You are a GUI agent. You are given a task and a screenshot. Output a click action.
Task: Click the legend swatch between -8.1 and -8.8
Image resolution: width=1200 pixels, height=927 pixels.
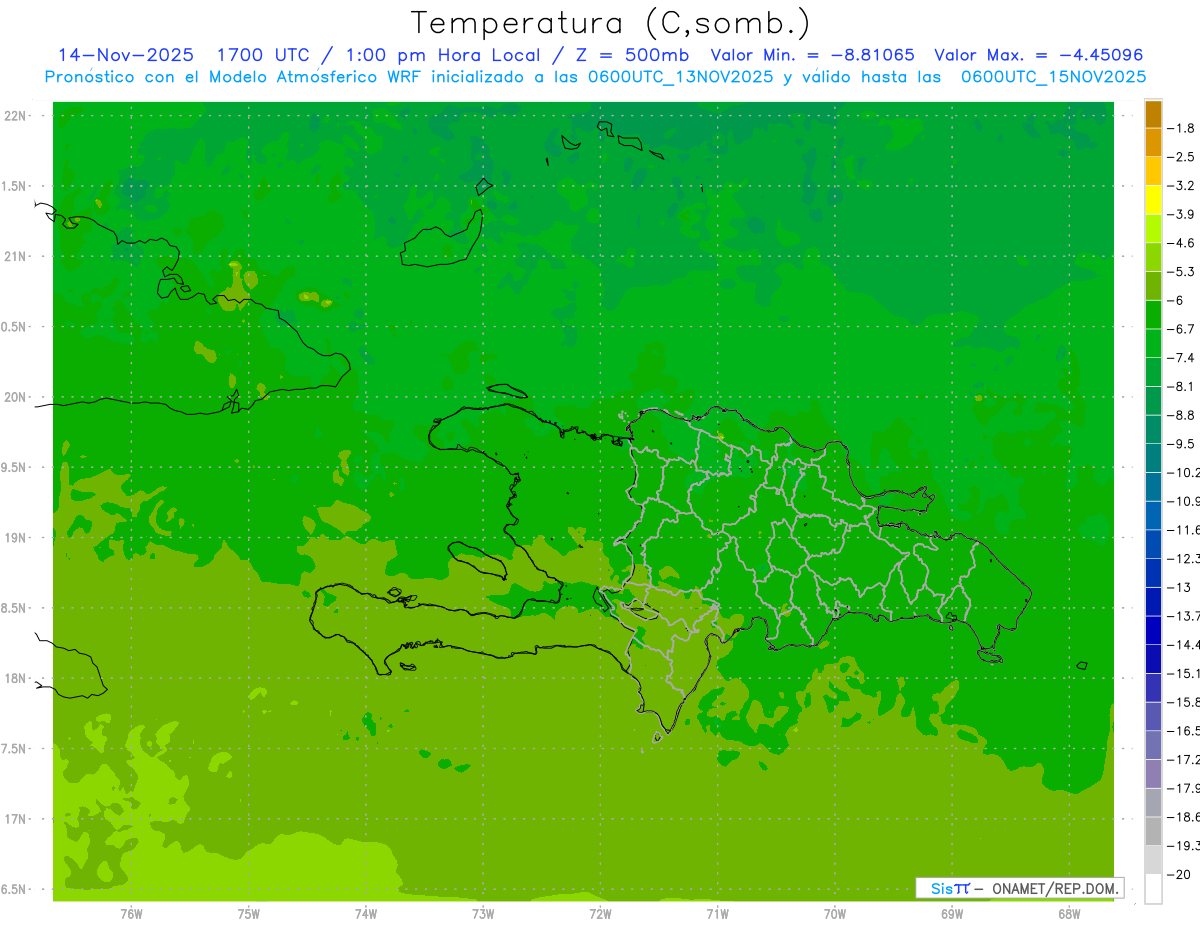1153,401
